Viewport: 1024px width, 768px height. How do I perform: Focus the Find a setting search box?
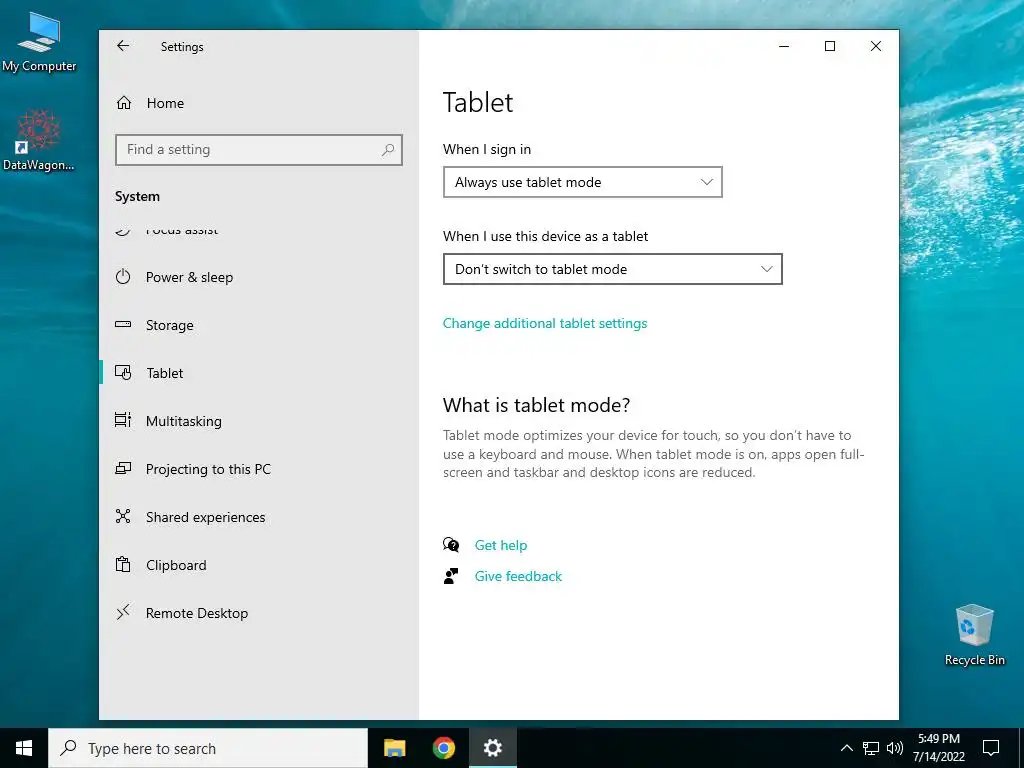(259, 150)
